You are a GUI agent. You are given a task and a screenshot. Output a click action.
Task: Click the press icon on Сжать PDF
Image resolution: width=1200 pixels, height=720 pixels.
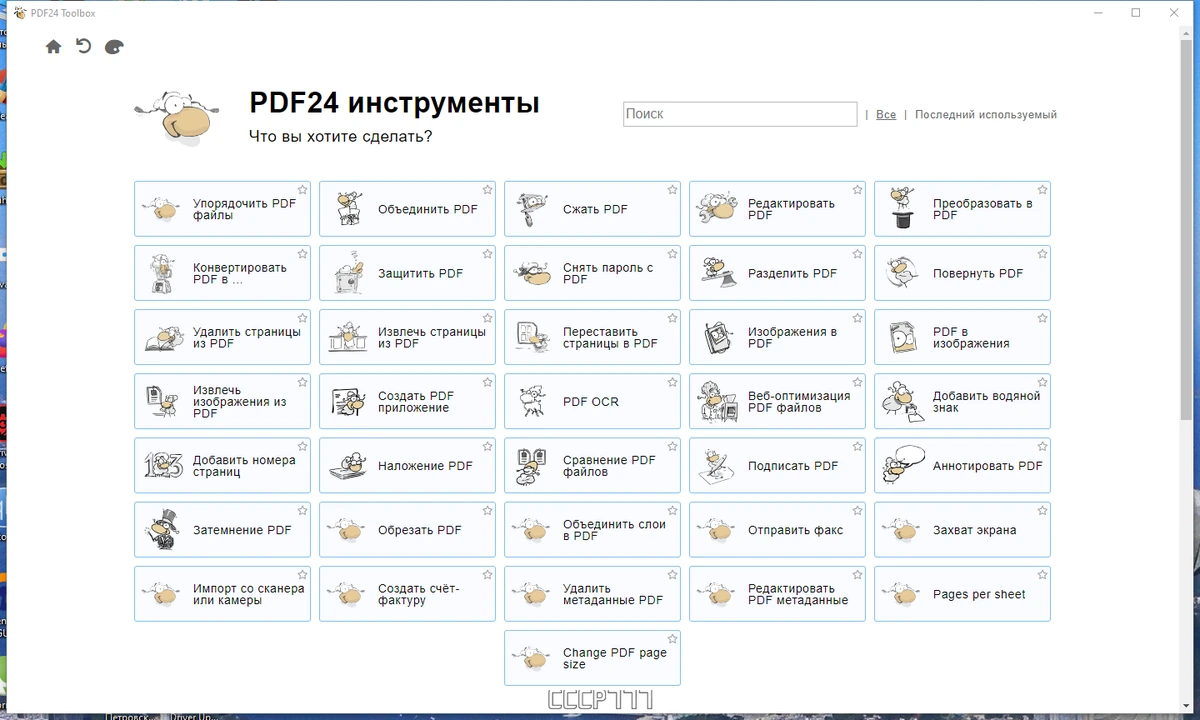click(532, 209)
